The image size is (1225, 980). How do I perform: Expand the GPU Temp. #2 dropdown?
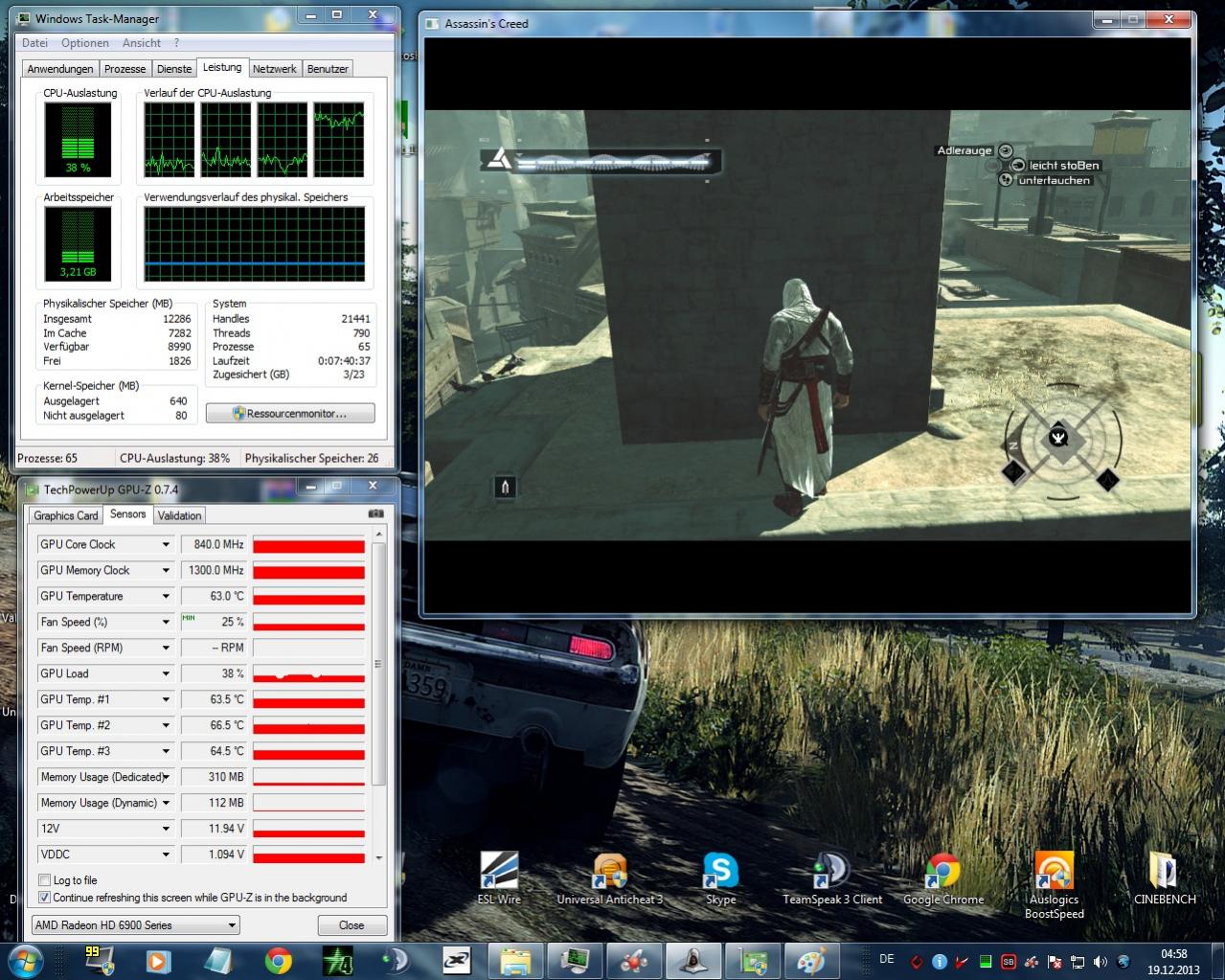click(x=166, y=725)
